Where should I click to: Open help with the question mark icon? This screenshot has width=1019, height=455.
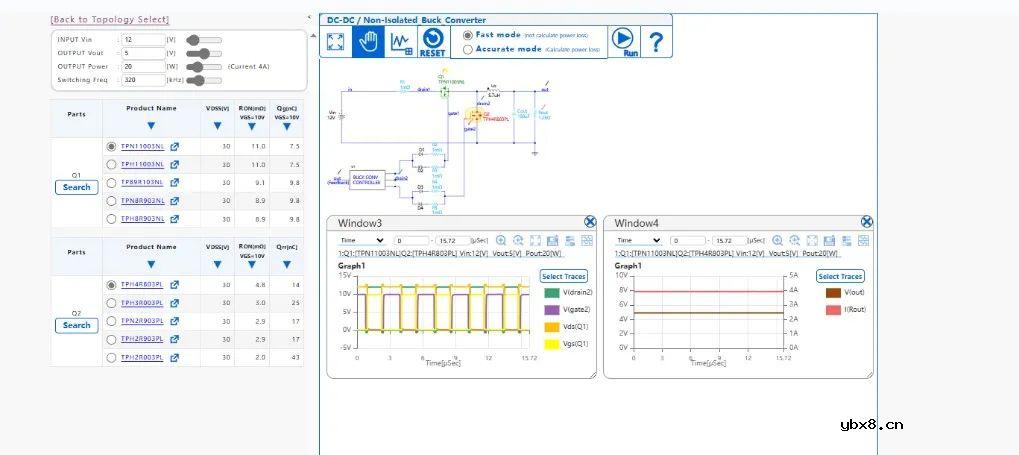click(656, 42)
